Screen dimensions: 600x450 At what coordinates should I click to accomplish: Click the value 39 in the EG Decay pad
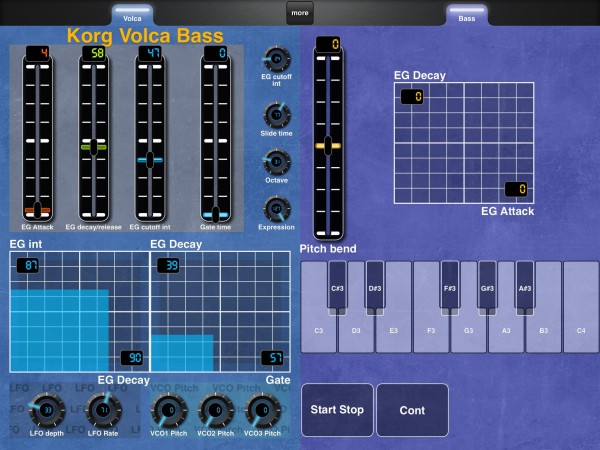coord(168,265)
